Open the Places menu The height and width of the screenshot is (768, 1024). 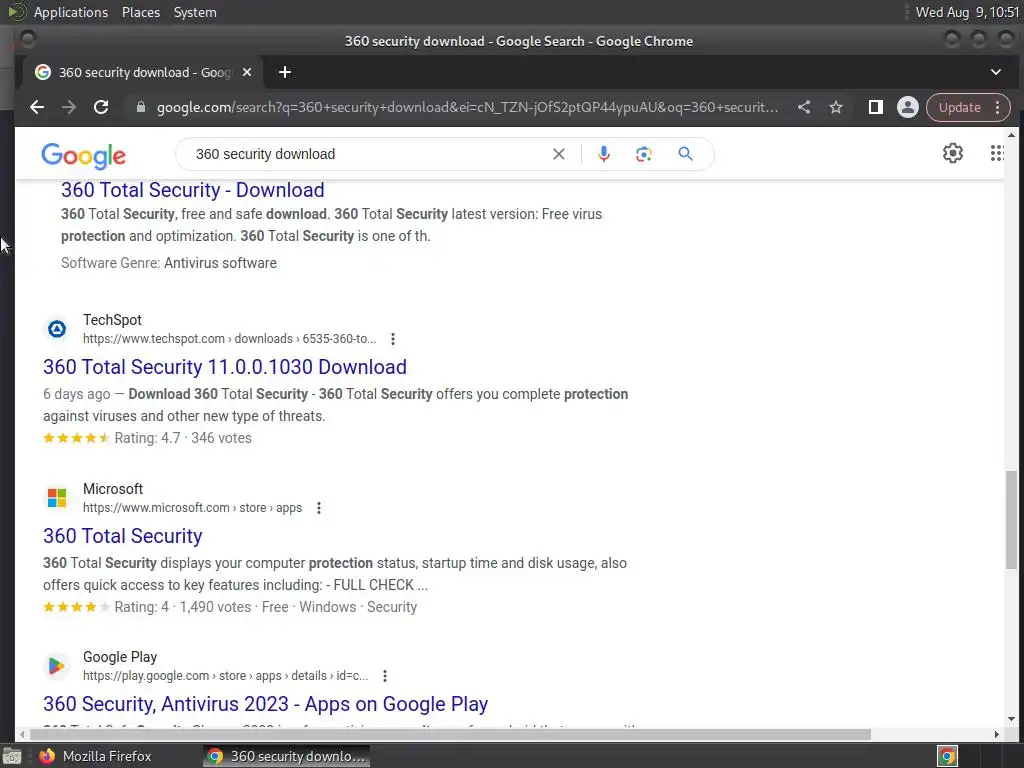click(140, 12)
